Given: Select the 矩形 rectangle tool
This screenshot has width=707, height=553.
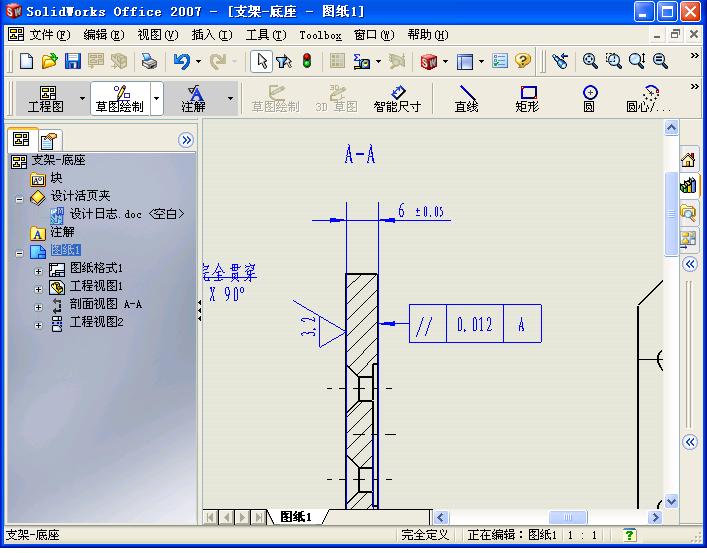Looking at the screenshot, I should 528,99.
